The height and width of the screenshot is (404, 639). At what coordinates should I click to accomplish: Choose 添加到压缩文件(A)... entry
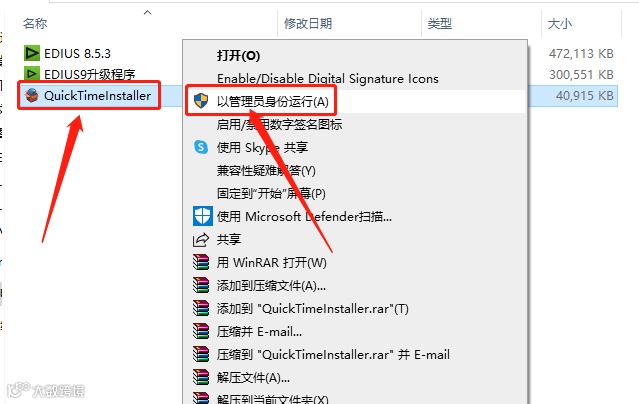tap(271, 285)
